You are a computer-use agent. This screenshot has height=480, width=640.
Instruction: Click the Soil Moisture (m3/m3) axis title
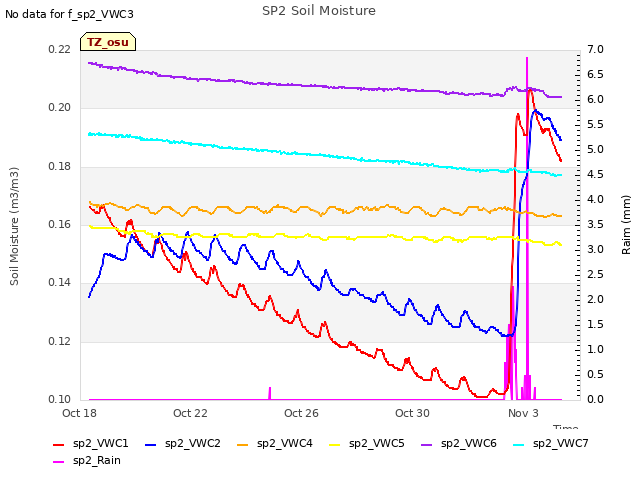click(x=14, y=226)
